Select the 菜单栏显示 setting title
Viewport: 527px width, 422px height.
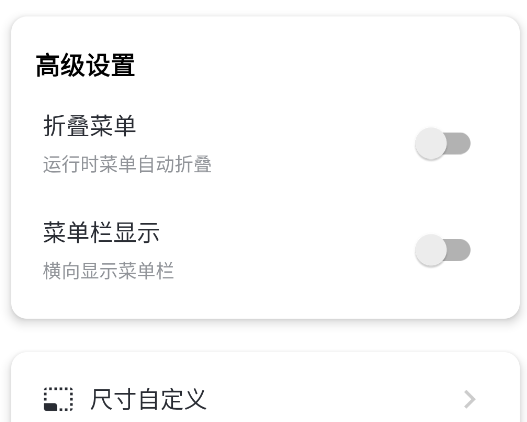[101, 232]
